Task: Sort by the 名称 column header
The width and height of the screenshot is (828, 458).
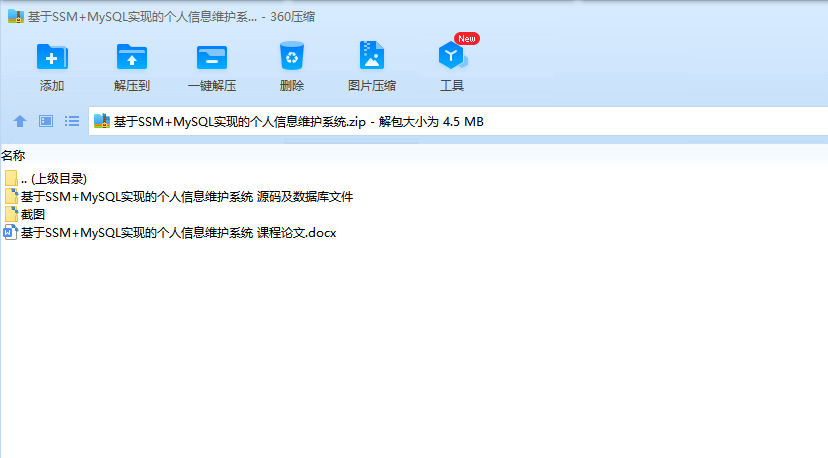Action: 13,155
